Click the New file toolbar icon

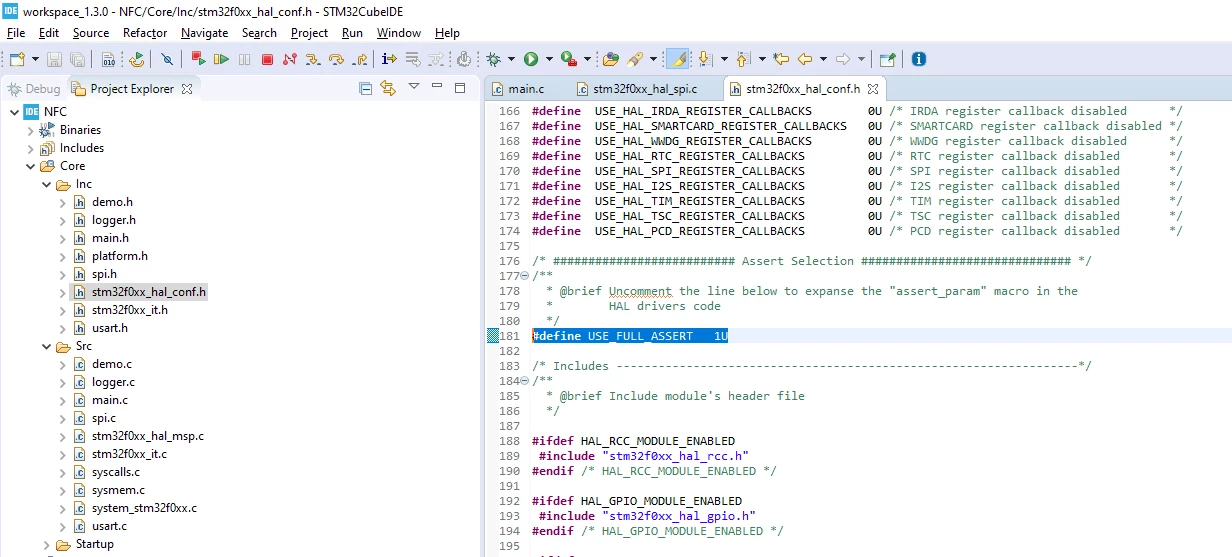pos(17,59)
